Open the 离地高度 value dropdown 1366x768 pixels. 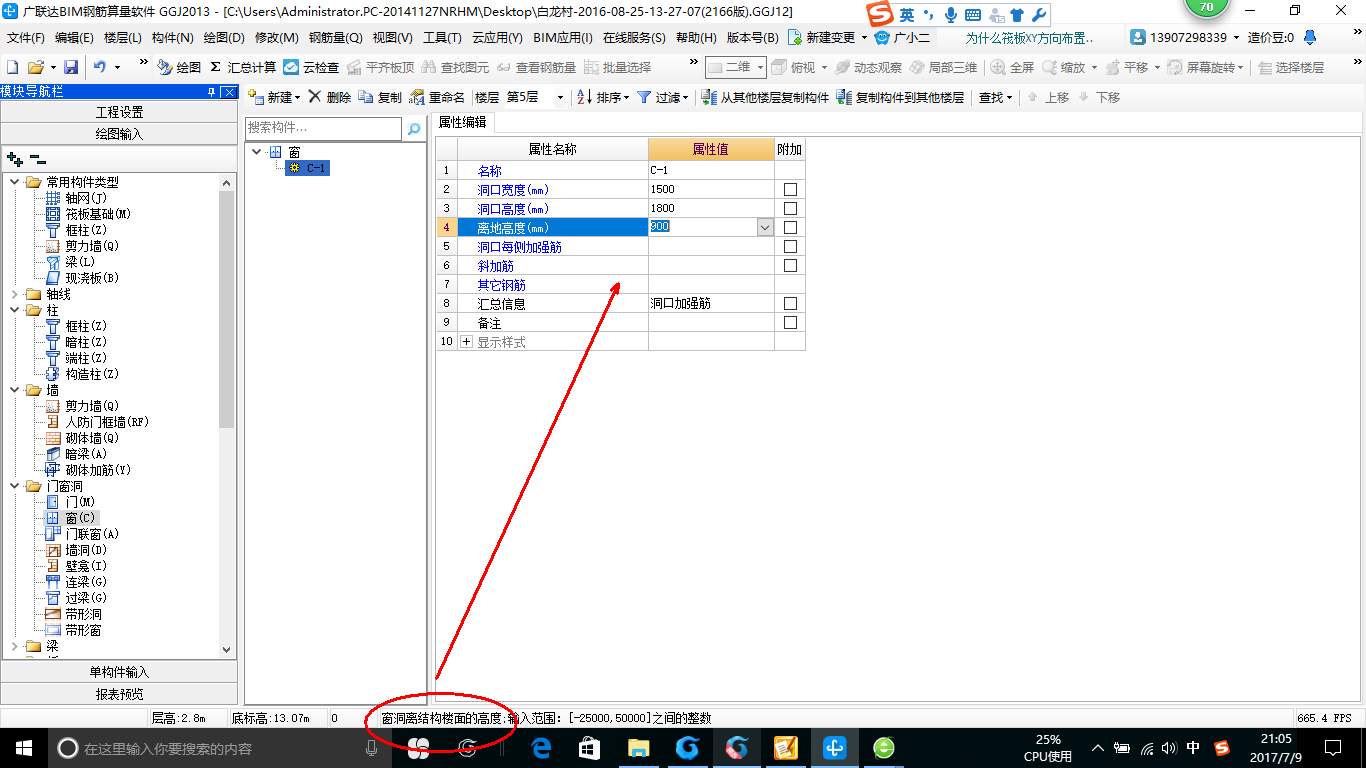[x=765, y=227]
